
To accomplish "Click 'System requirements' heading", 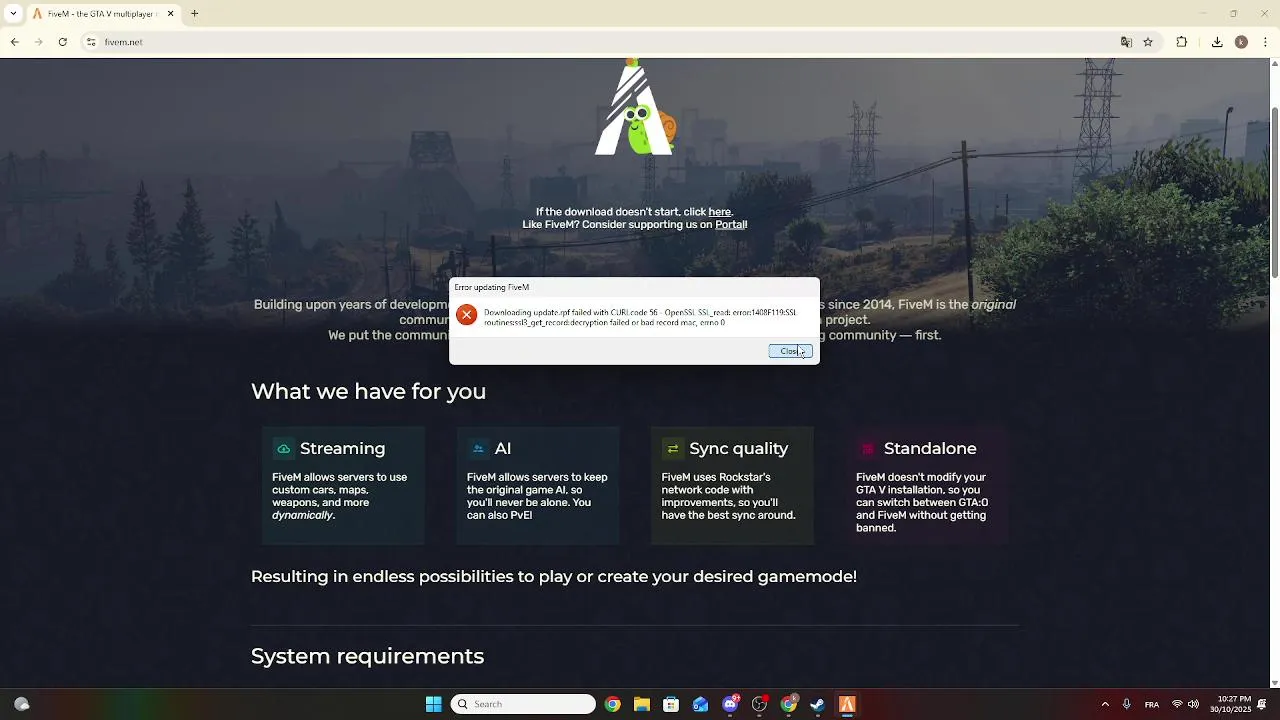I will (367, 656).
